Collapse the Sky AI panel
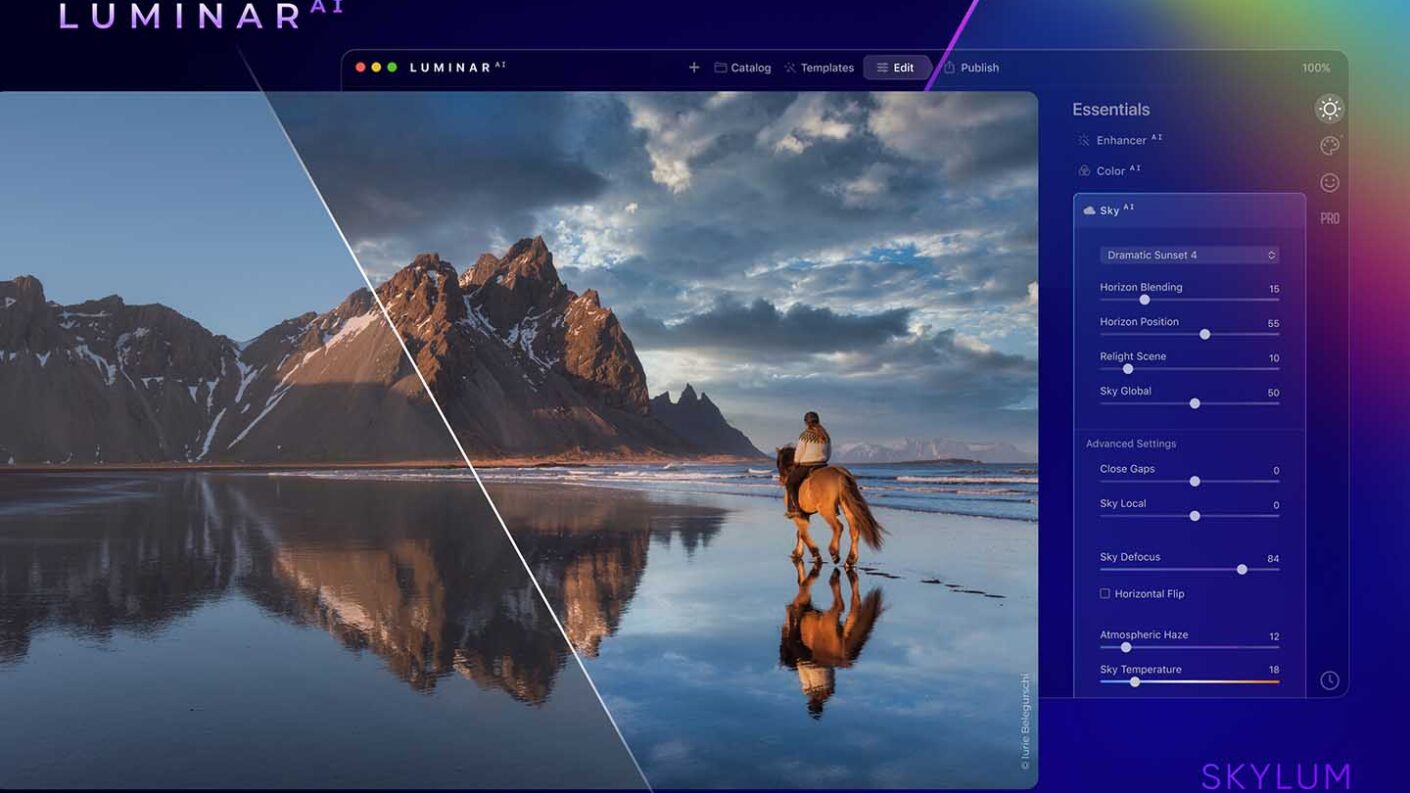1410x793 pixels. 1189,210
